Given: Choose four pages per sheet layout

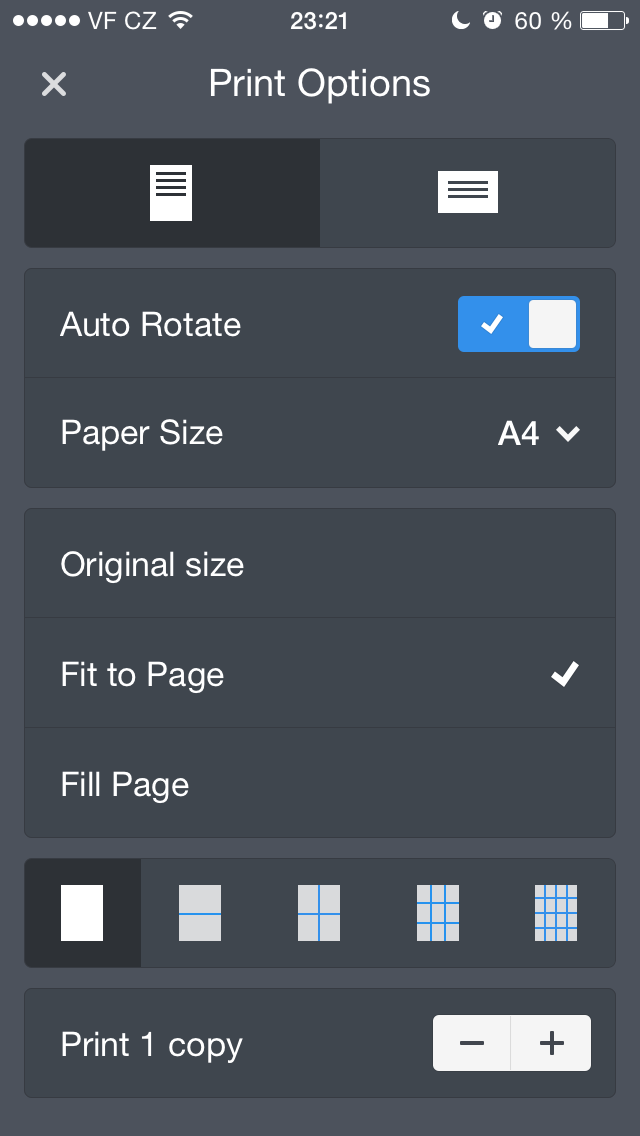Looking at the screenshot, I should 319,913.
